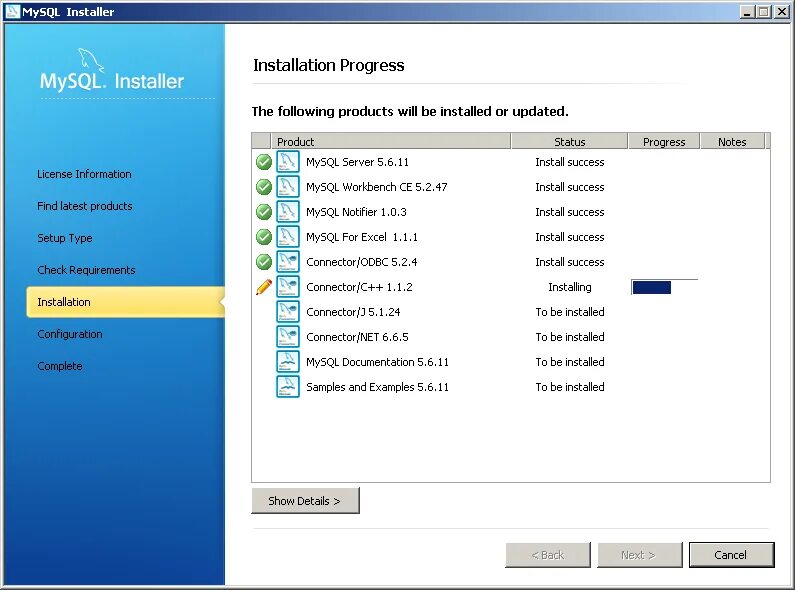Go to the Configuration step
This screenshot has height=590, width=795.
[x=70, y=334]
